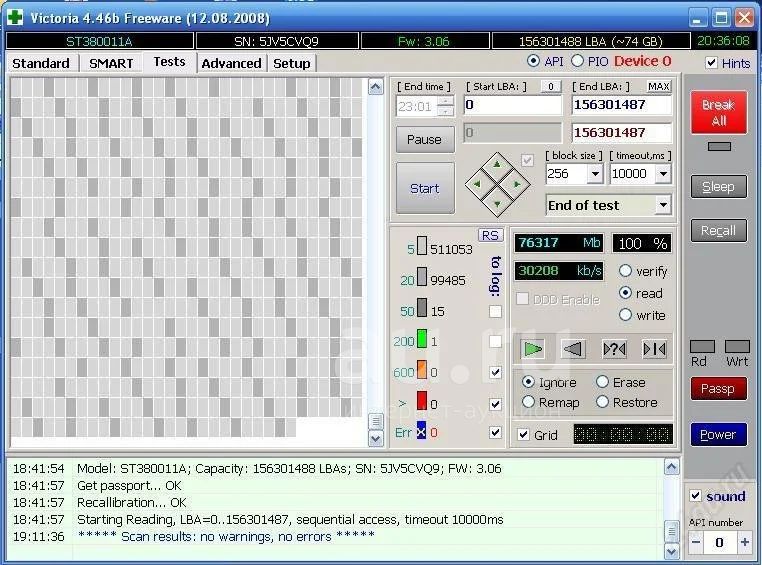762x565 pixels.
Task: Click the red slow block swatch
Action: (422, 401)
